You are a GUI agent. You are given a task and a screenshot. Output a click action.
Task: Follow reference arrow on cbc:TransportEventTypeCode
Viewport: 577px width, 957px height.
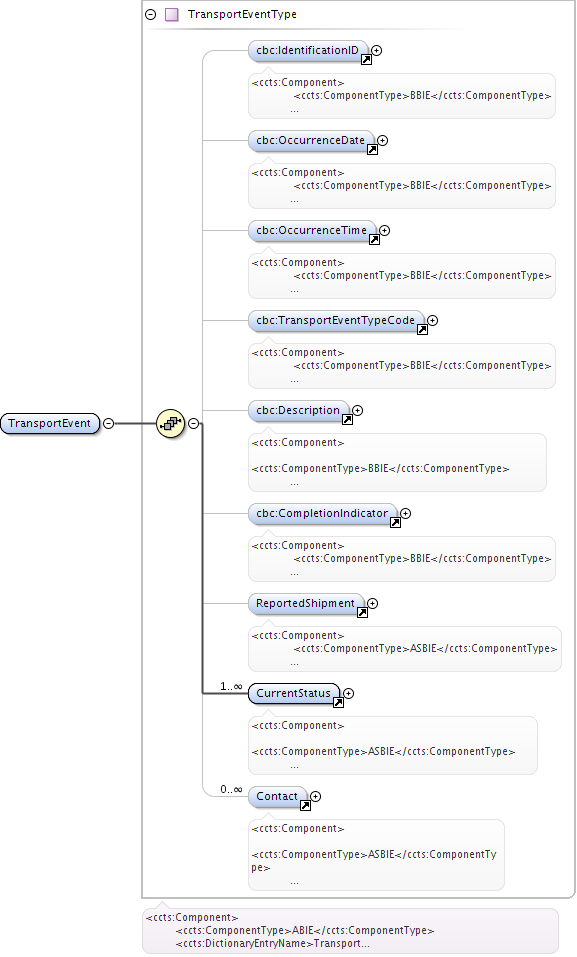(422, 330)
